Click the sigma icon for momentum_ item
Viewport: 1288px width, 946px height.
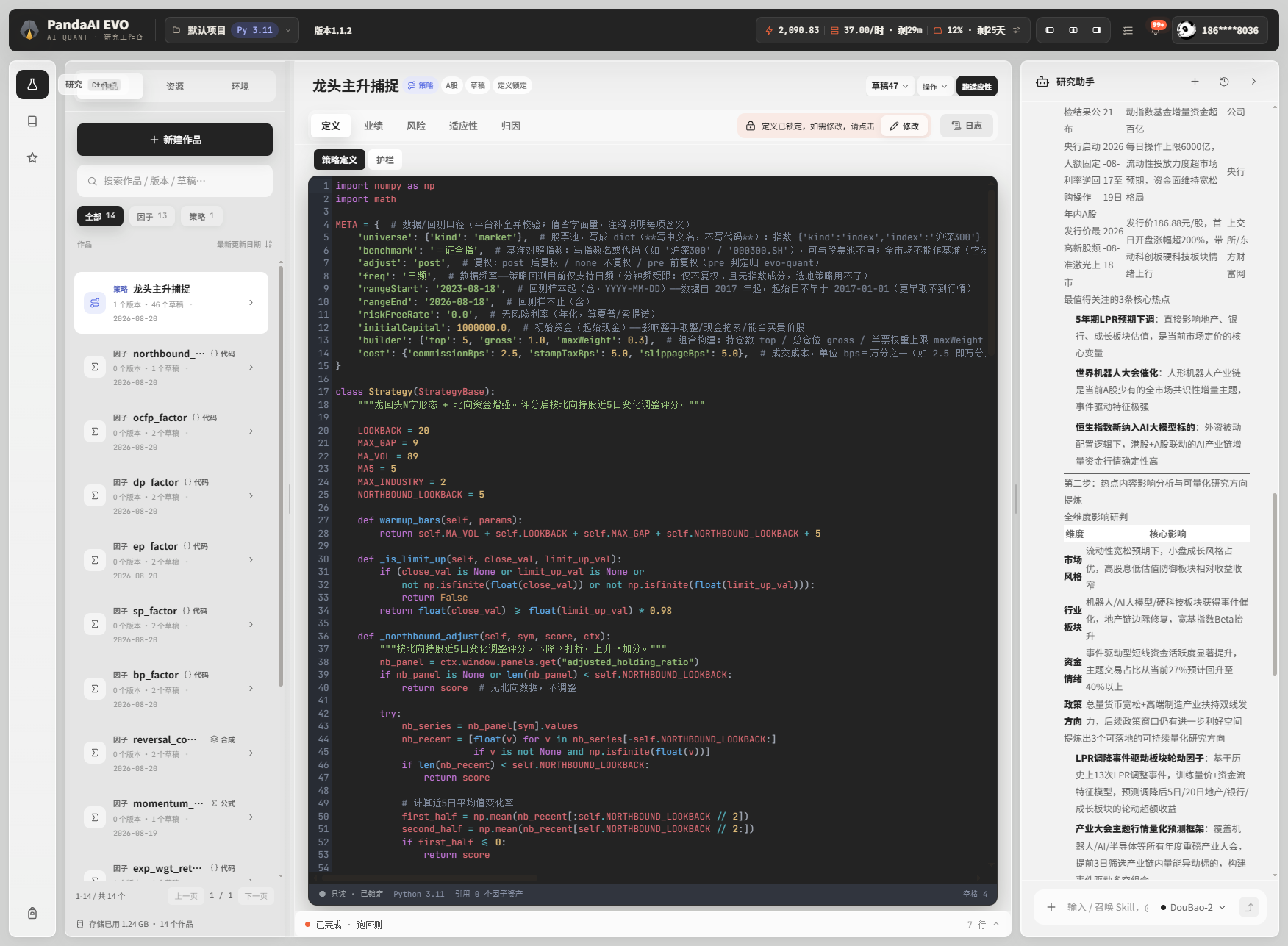(x=95, y=817)
